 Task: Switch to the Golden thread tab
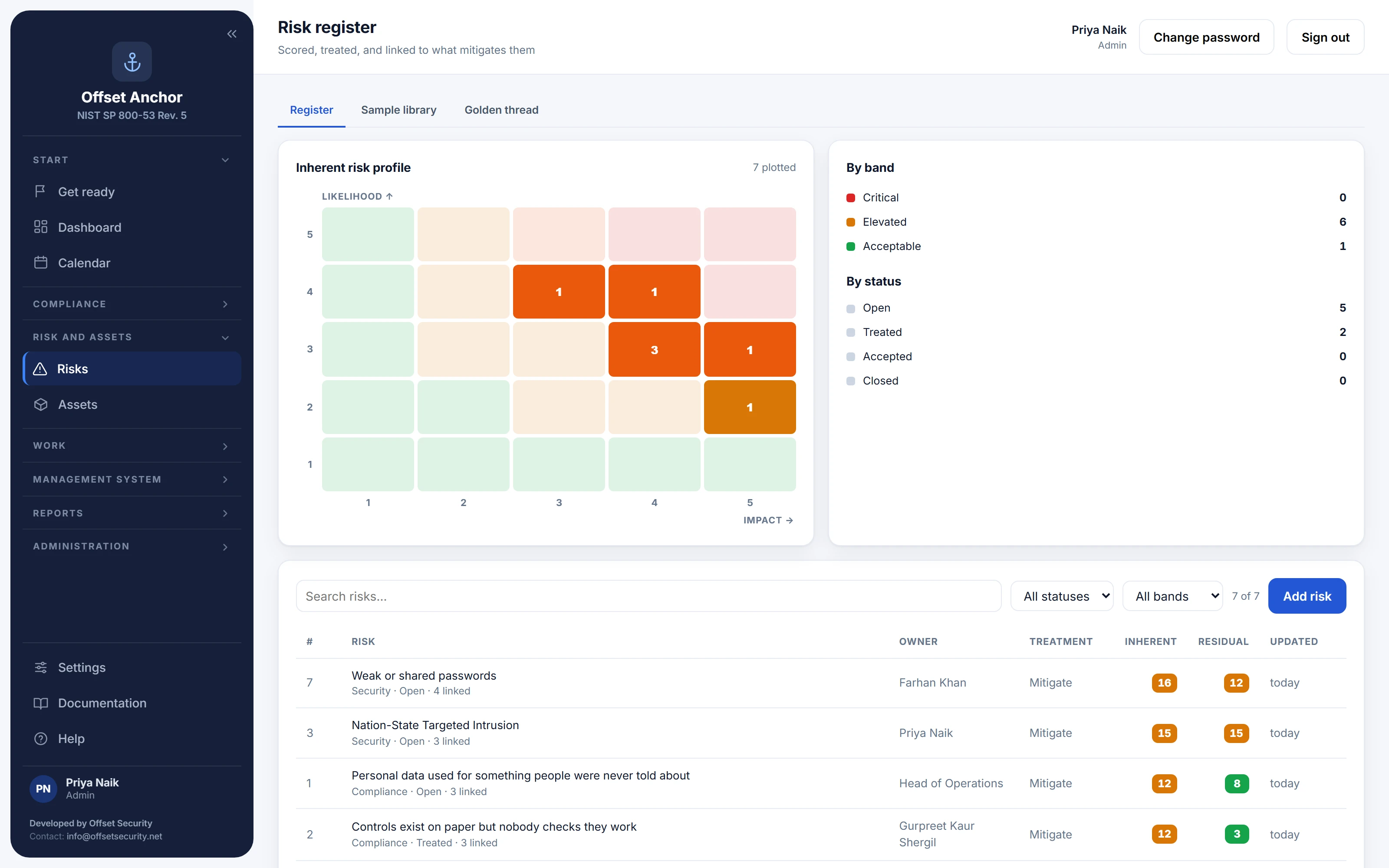501,110
